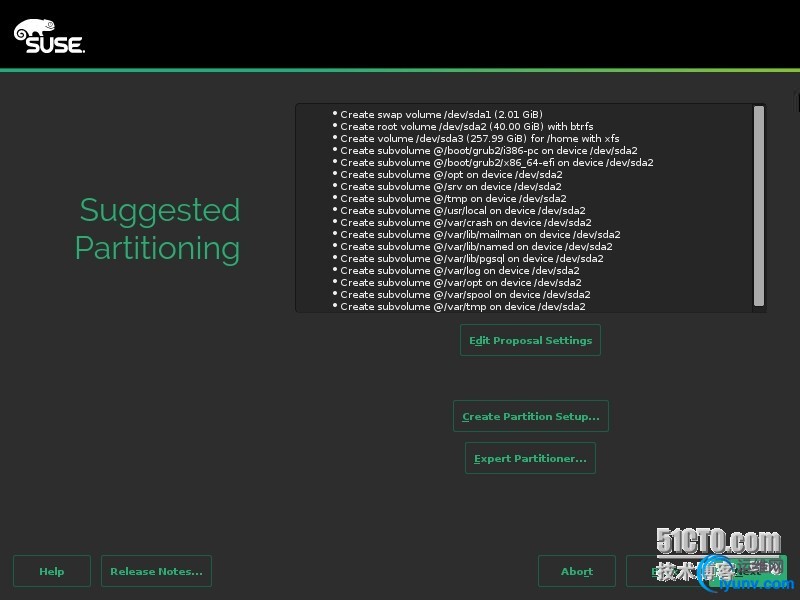The image size is (800, 600).
Task: Select subvolume line '@/var/lib/mailman'
Action: pyautogui.click(x=480, y=235)
